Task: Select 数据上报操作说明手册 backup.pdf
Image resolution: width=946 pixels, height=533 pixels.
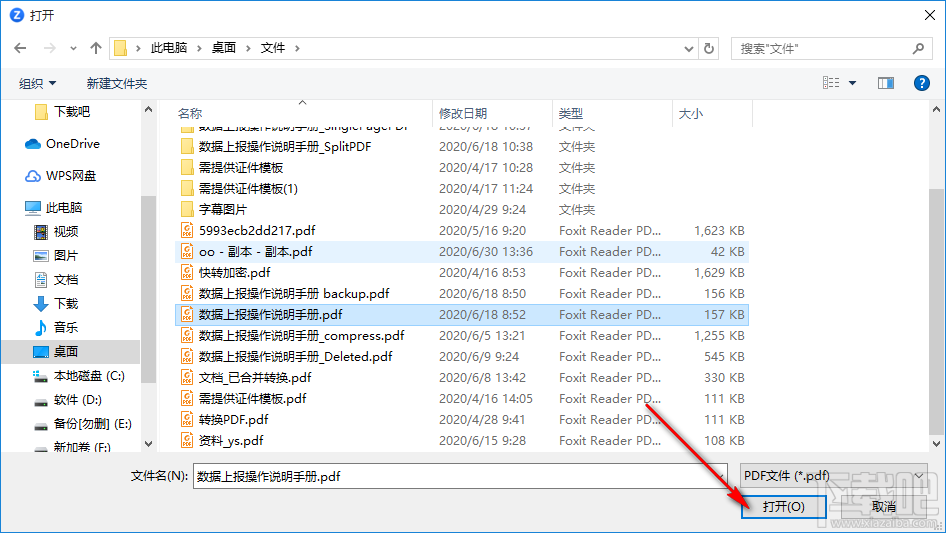Action: [294, 294]
